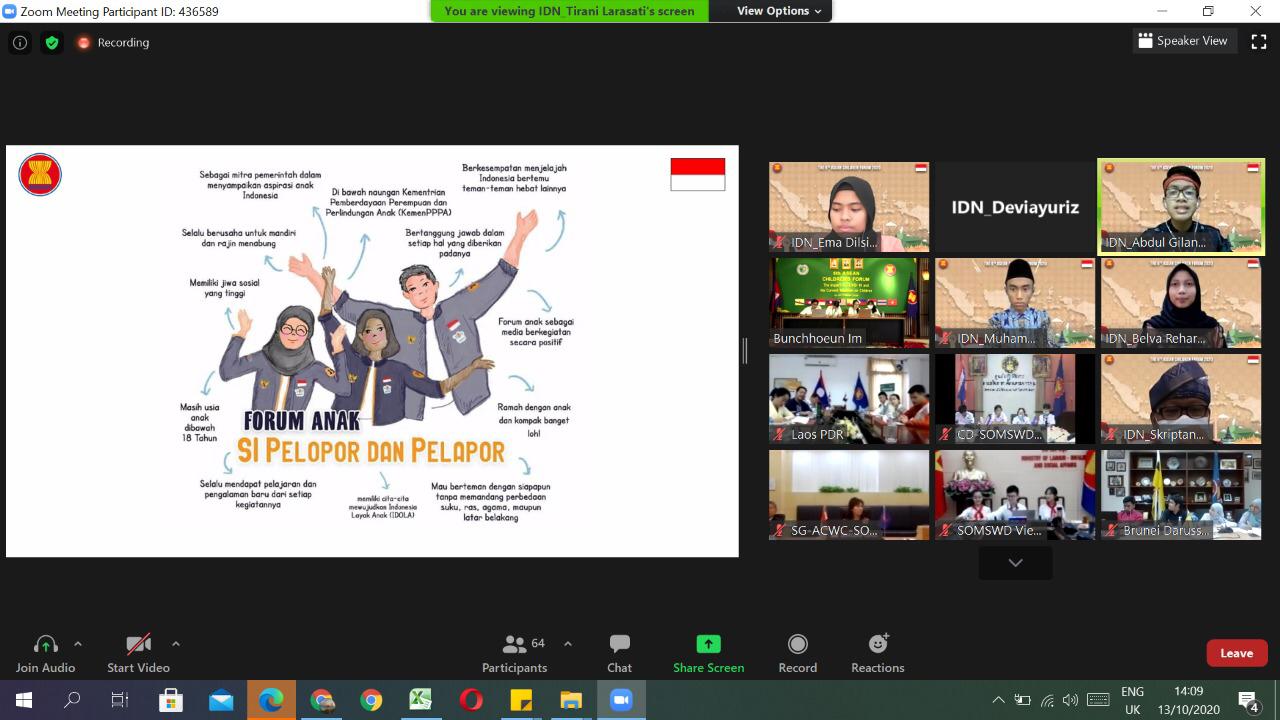The height and width of the screenshot is (720, 1280).
Task: Switch layout using Speaker View button
Action: coord(1182,41)
